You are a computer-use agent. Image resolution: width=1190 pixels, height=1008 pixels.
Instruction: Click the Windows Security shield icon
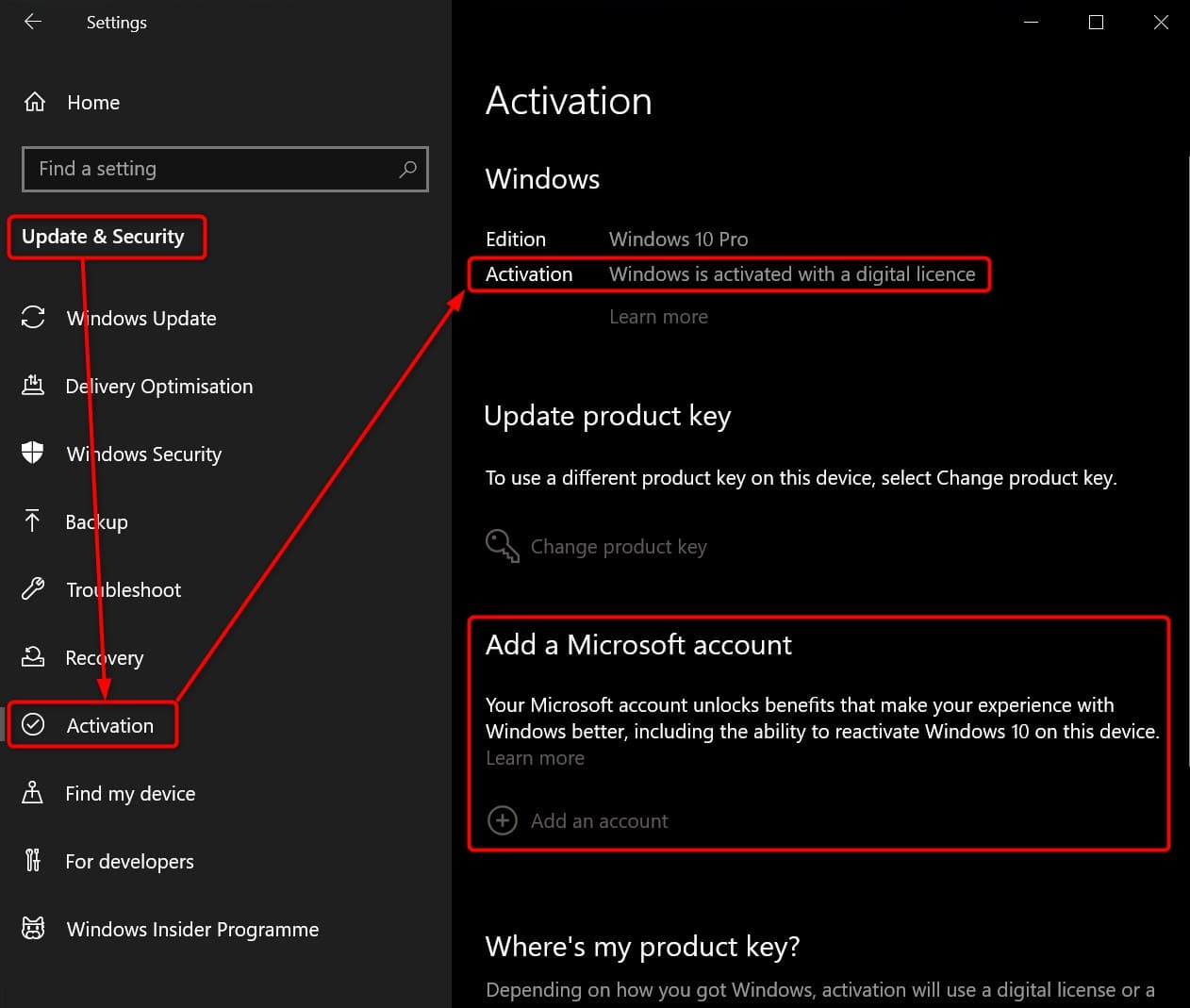pyautogui.click(x=33, y=454)
